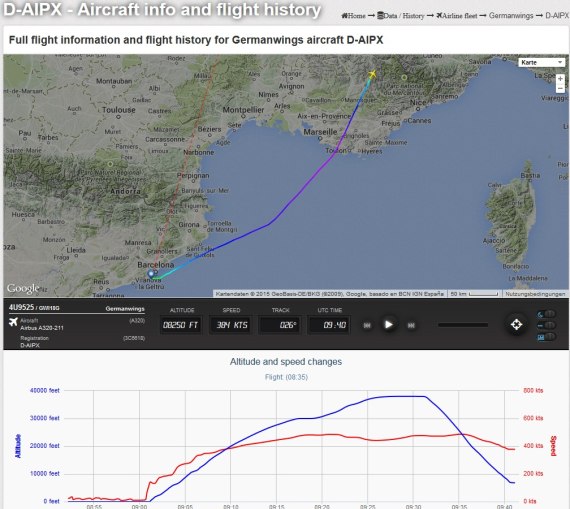Click the 50 km map scale indicator
The width and height of the screenshot is (570, 509).
[x=474, y=294]
